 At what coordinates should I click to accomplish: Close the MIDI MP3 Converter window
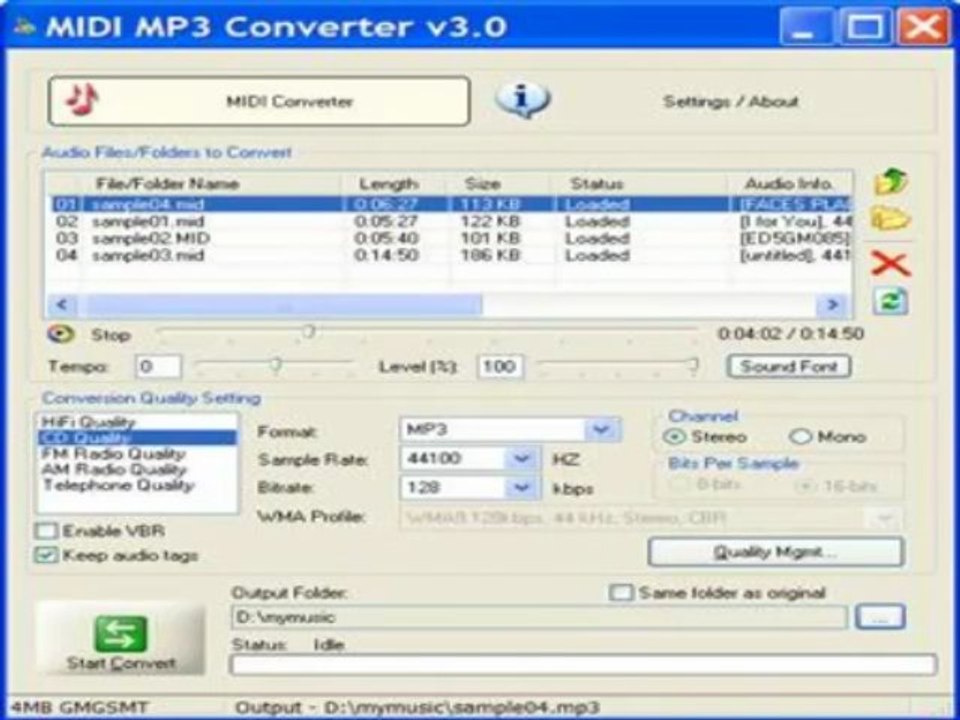point(923,27)
